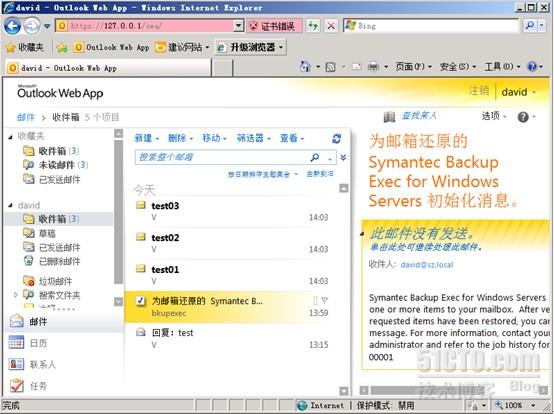Viewport: 554px width, 414px height.
Task: Click the IE Back navigation button
Action: click(12, 26)
